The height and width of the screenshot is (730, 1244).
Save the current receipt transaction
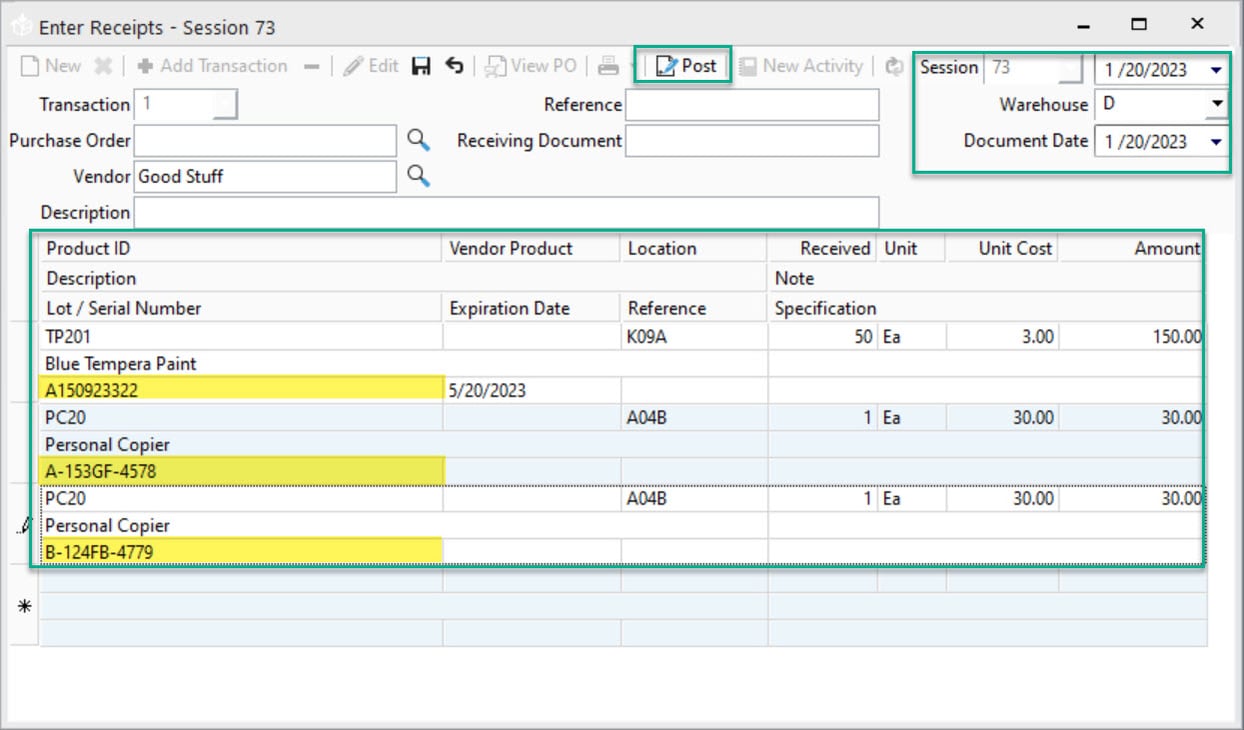tap(421, 66)
